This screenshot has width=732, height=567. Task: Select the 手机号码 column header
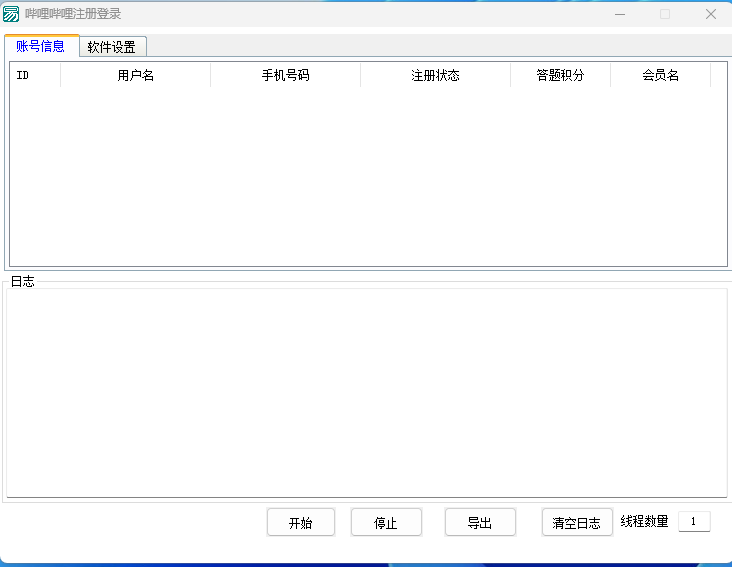pos(285,76)
